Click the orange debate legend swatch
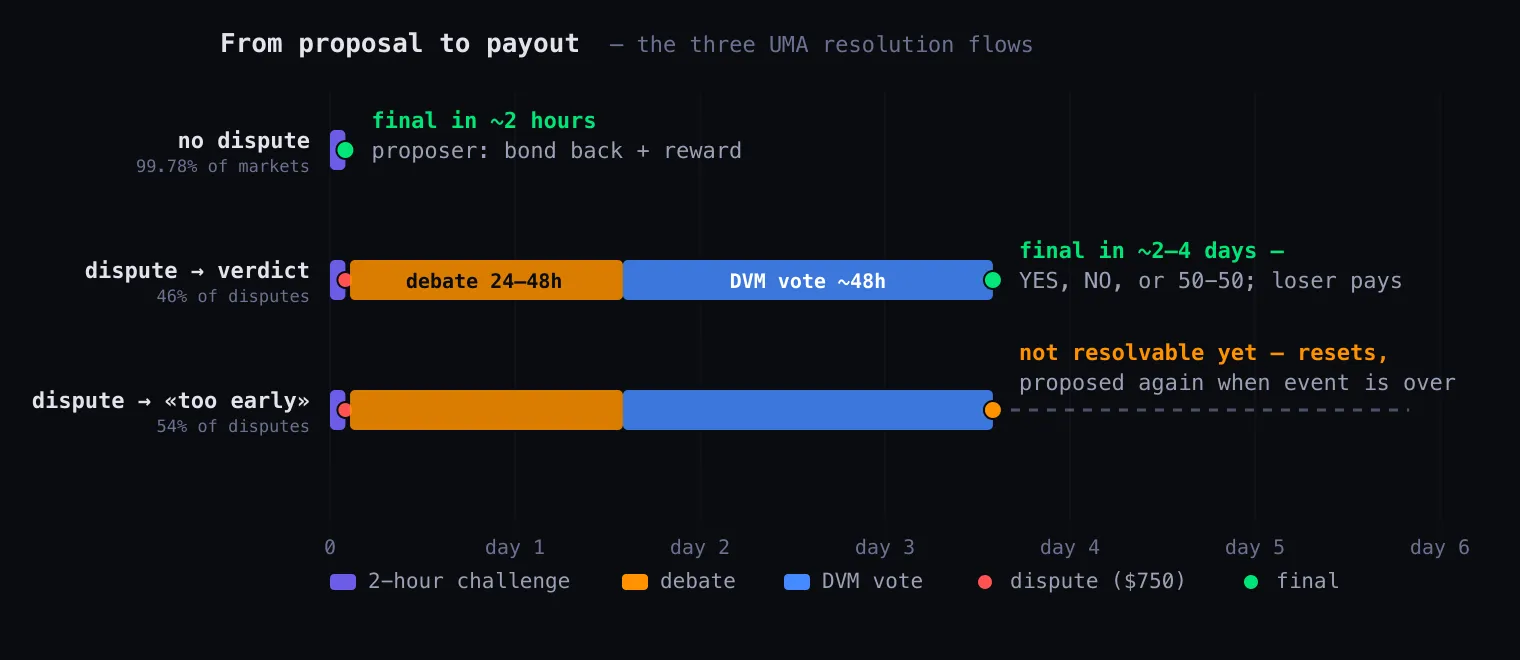 point(635,582)
